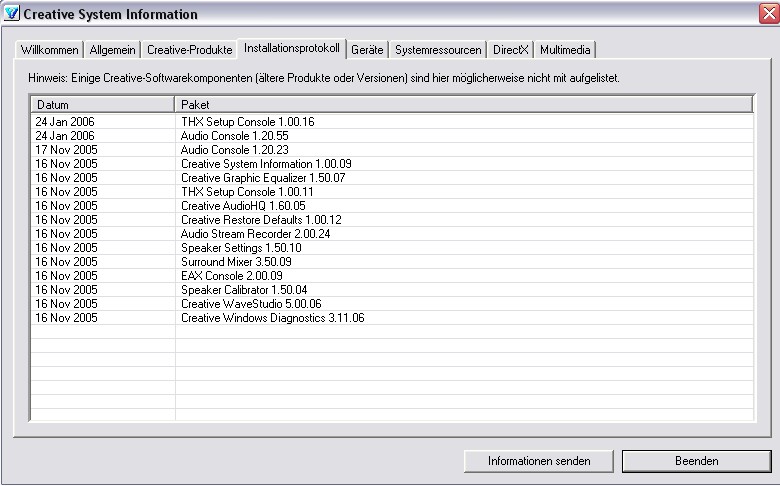The width and height of the screenshot is (780, 486).
Task: Show the Multimedia tab
Action: pos(565,50)
